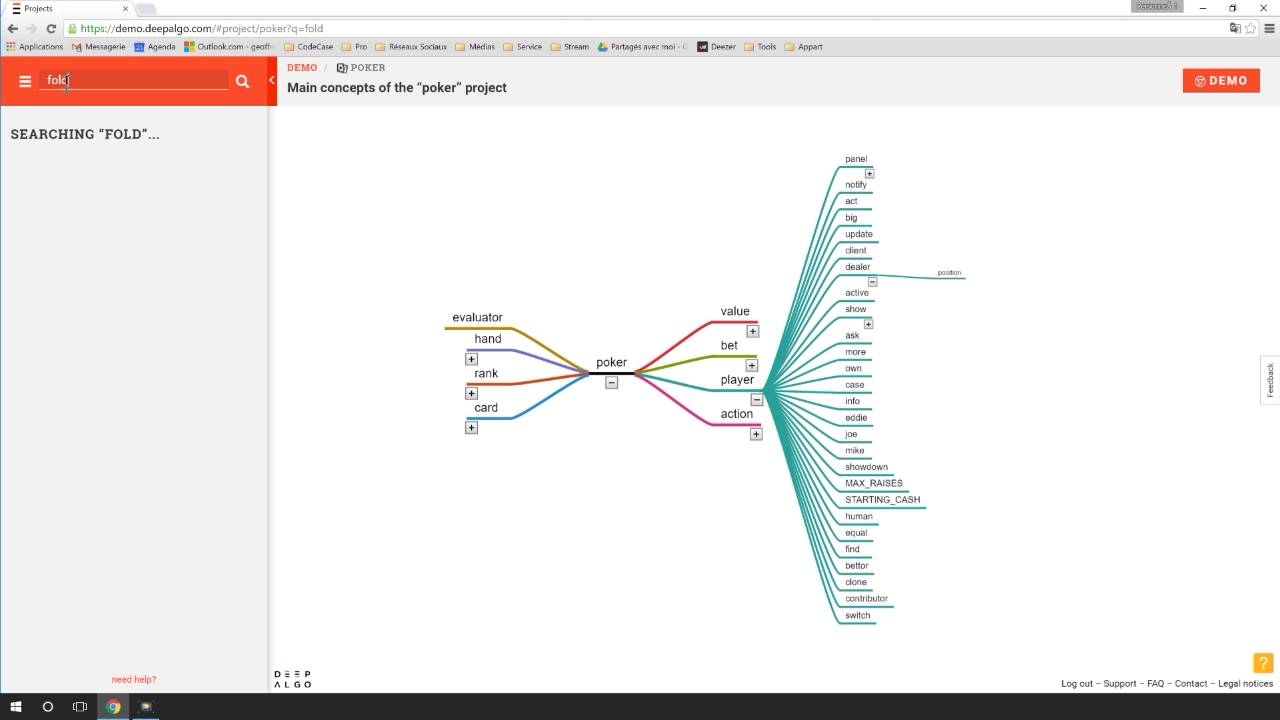The height and width of the screenshot is (720, 1280).
Task: Open the CodeCase bookmark folder
Action: [309, 46]
